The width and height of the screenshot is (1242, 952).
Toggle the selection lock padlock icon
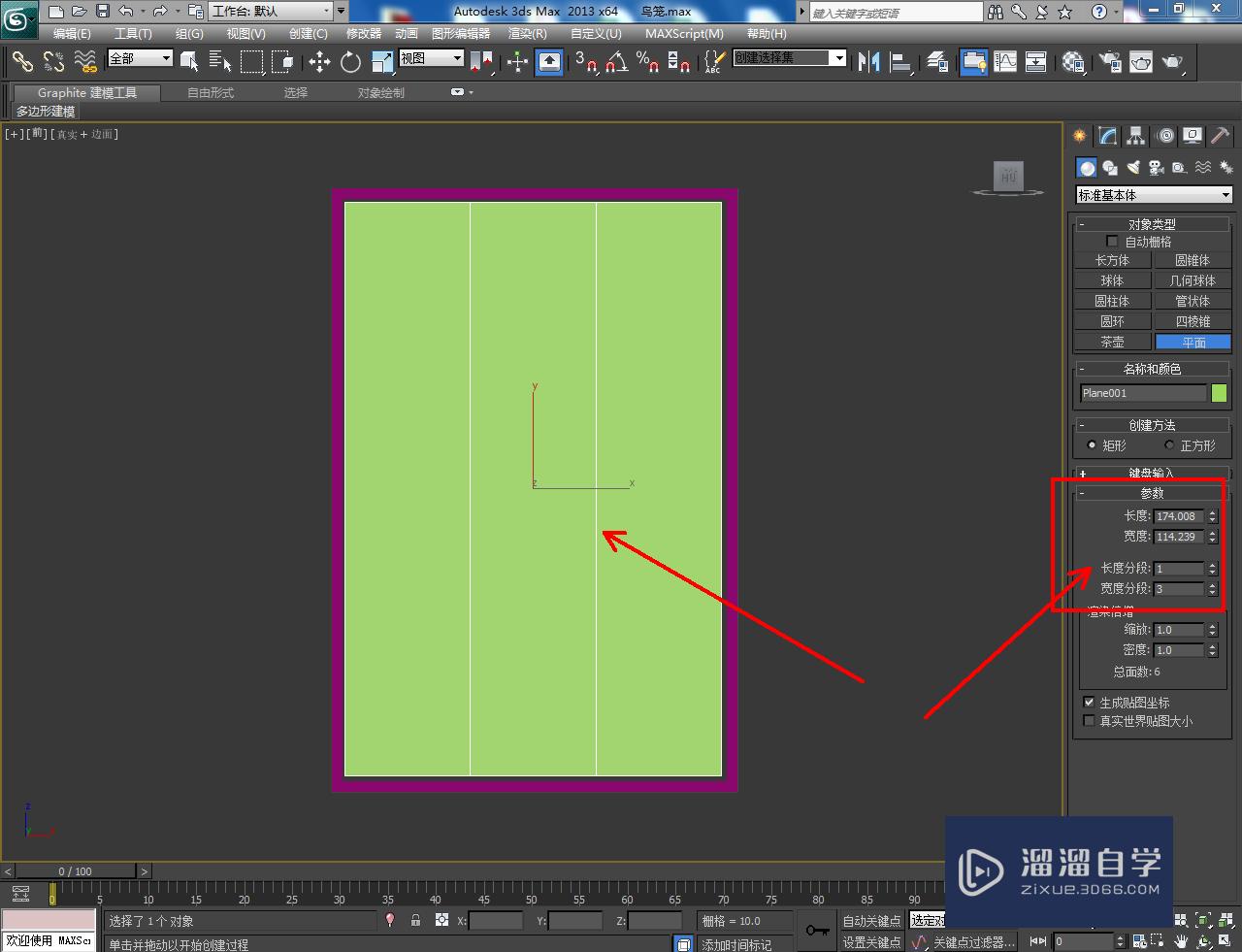(415, 920)
